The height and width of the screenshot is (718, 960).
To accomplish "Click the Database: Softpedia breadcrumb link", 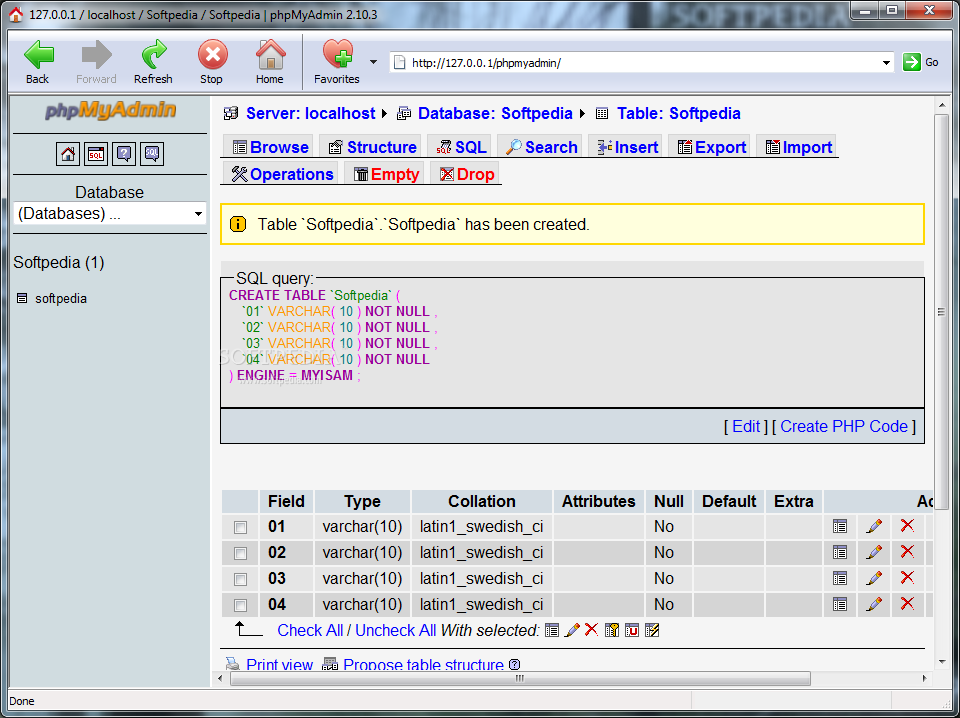I will (x=495, y=113).
